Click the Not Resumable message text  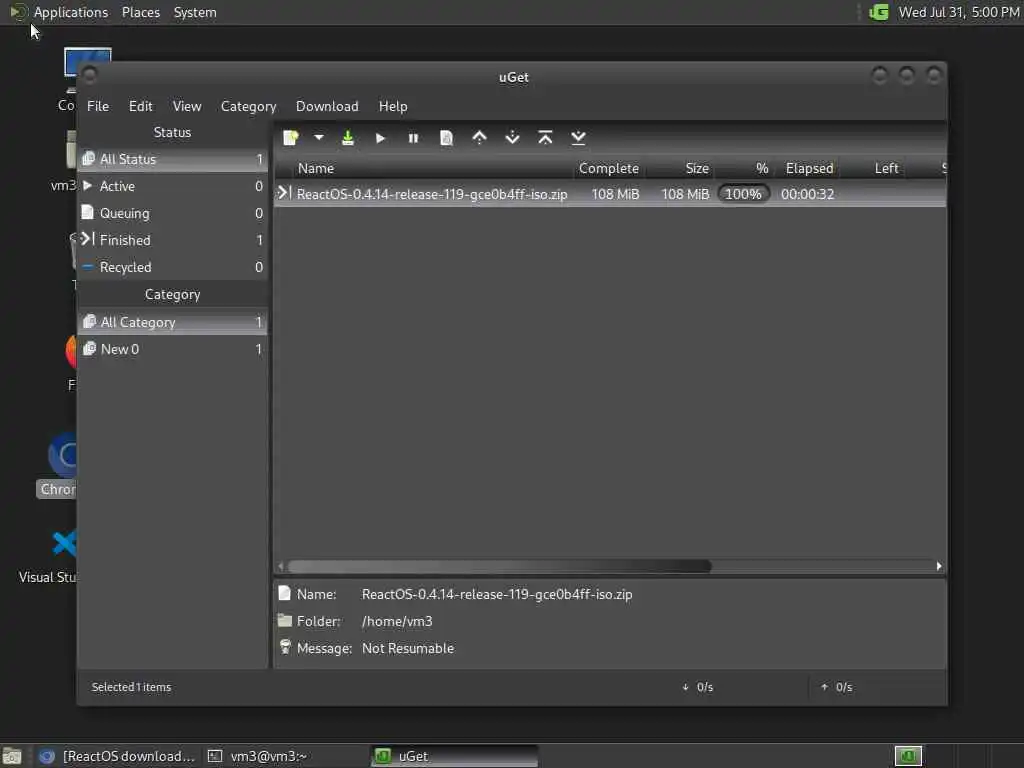coord(408,648)
